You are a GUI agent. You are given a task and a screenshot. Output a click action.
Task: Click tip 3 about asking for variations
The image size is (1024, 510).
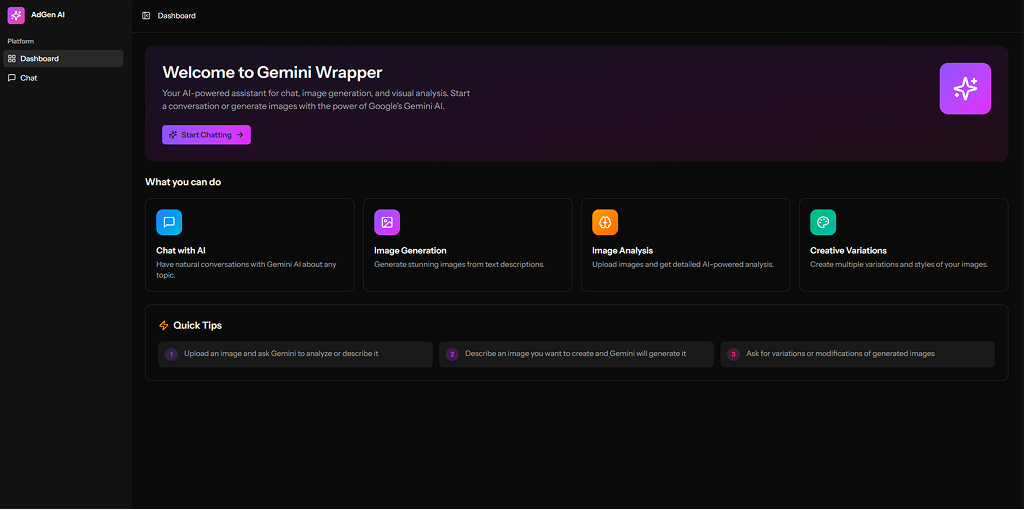840,354
